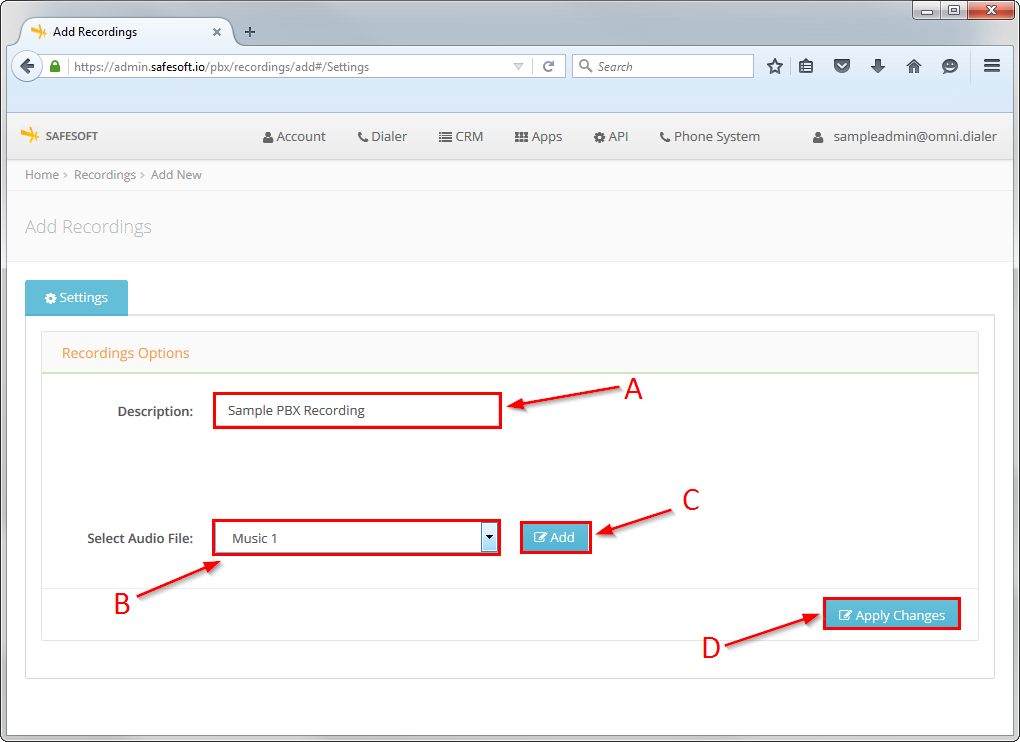Go to Recordings breadcrumb link
Viewport: 1020px width, 742px height.
click(105, 175)
